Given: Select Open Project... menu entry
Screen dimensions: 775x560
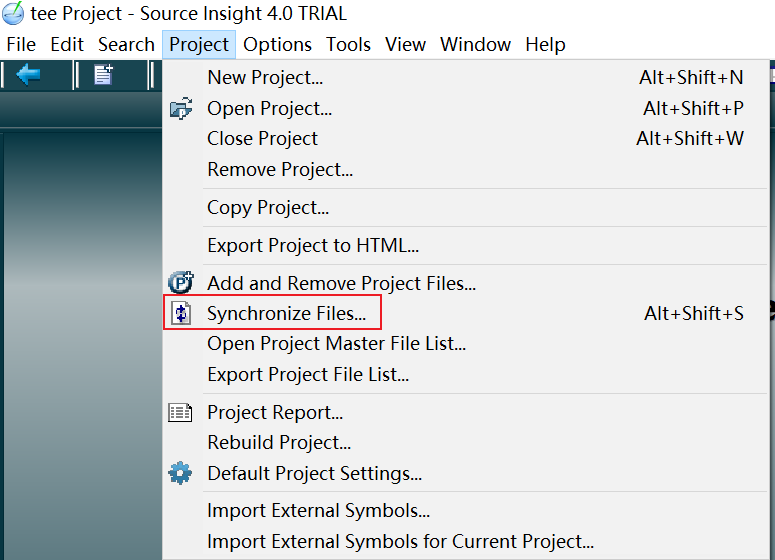Looking at the screenshot, I should 465,108.
